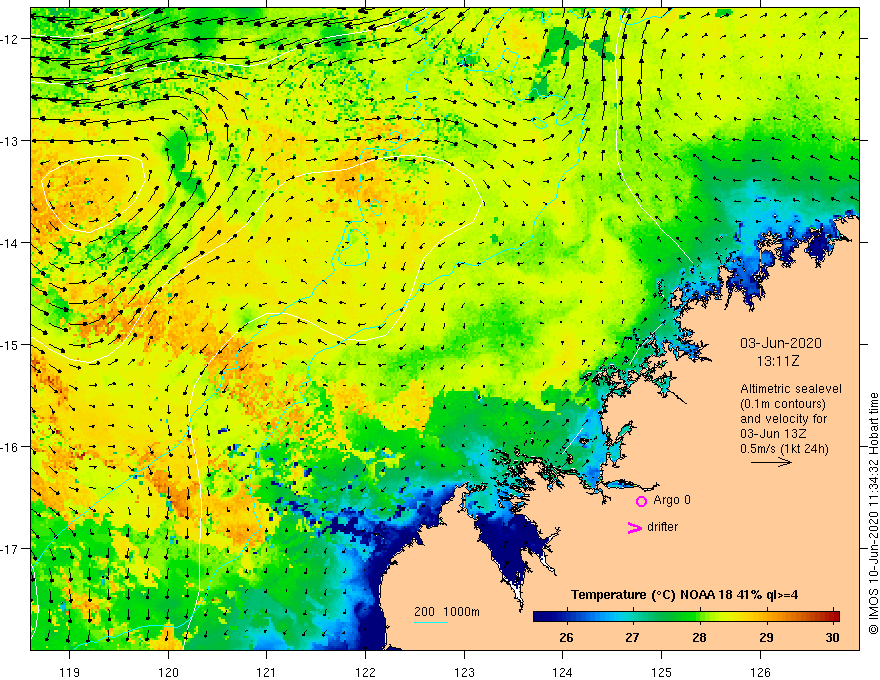Click longitude axis label 124

pyautogui.click(x=563, y=672)
